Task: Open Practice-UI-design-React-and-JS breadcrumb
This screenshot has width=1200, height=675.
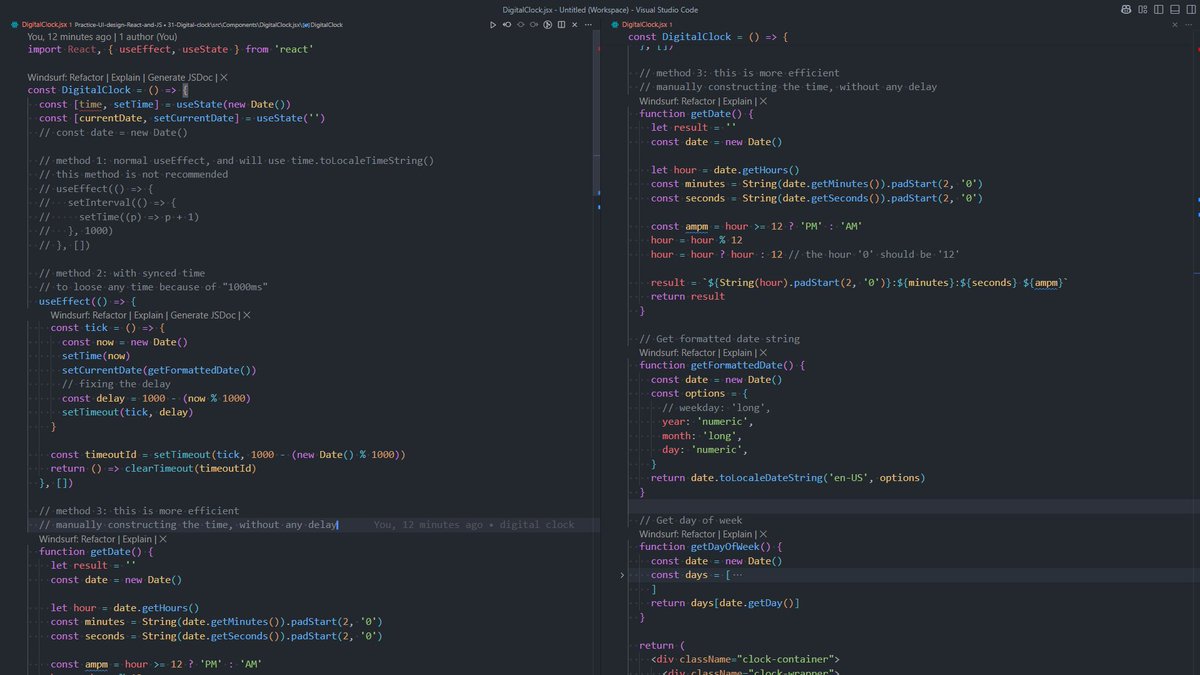Action: tap(119, 25)
